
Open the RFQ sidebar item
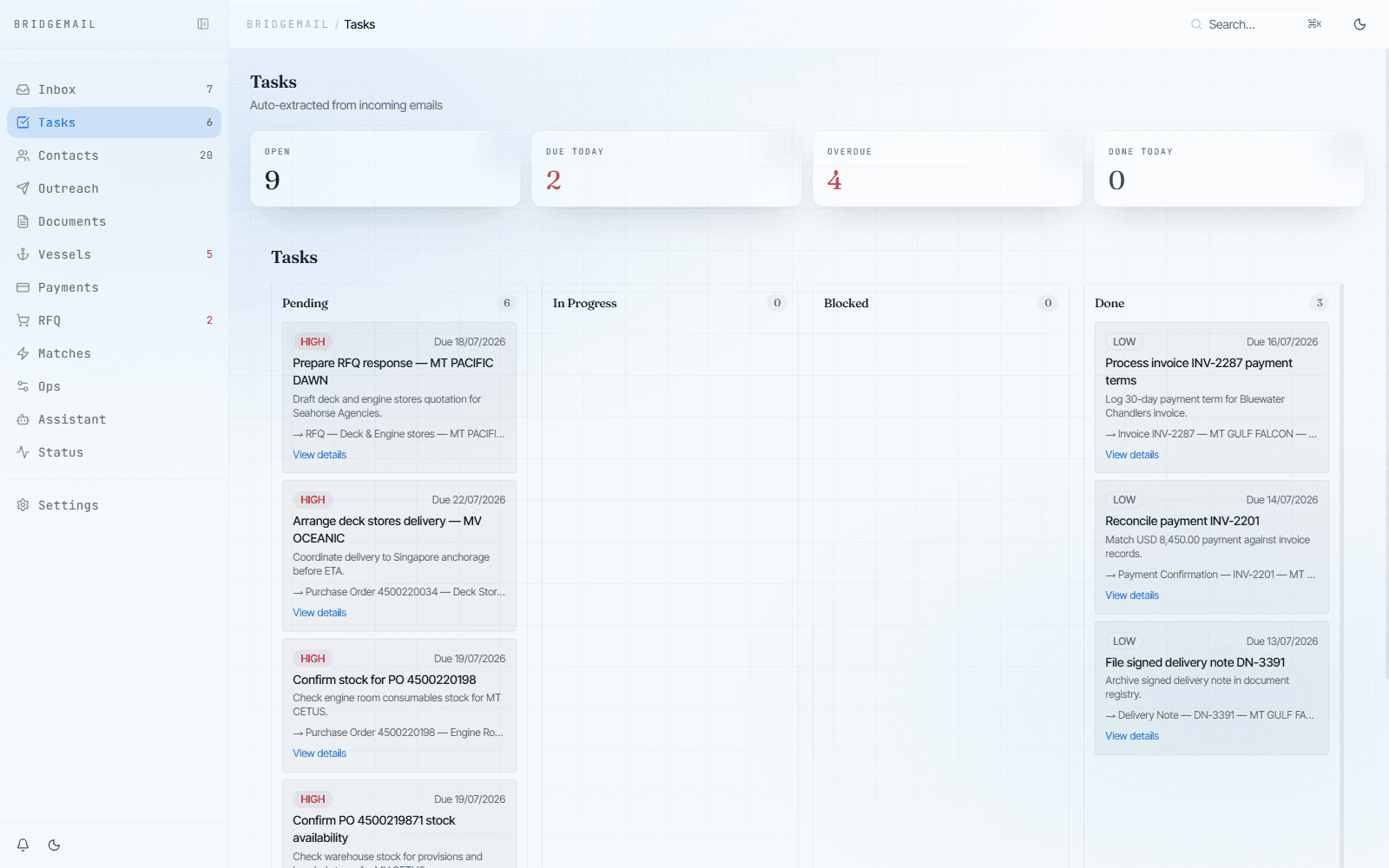(115, 320)
